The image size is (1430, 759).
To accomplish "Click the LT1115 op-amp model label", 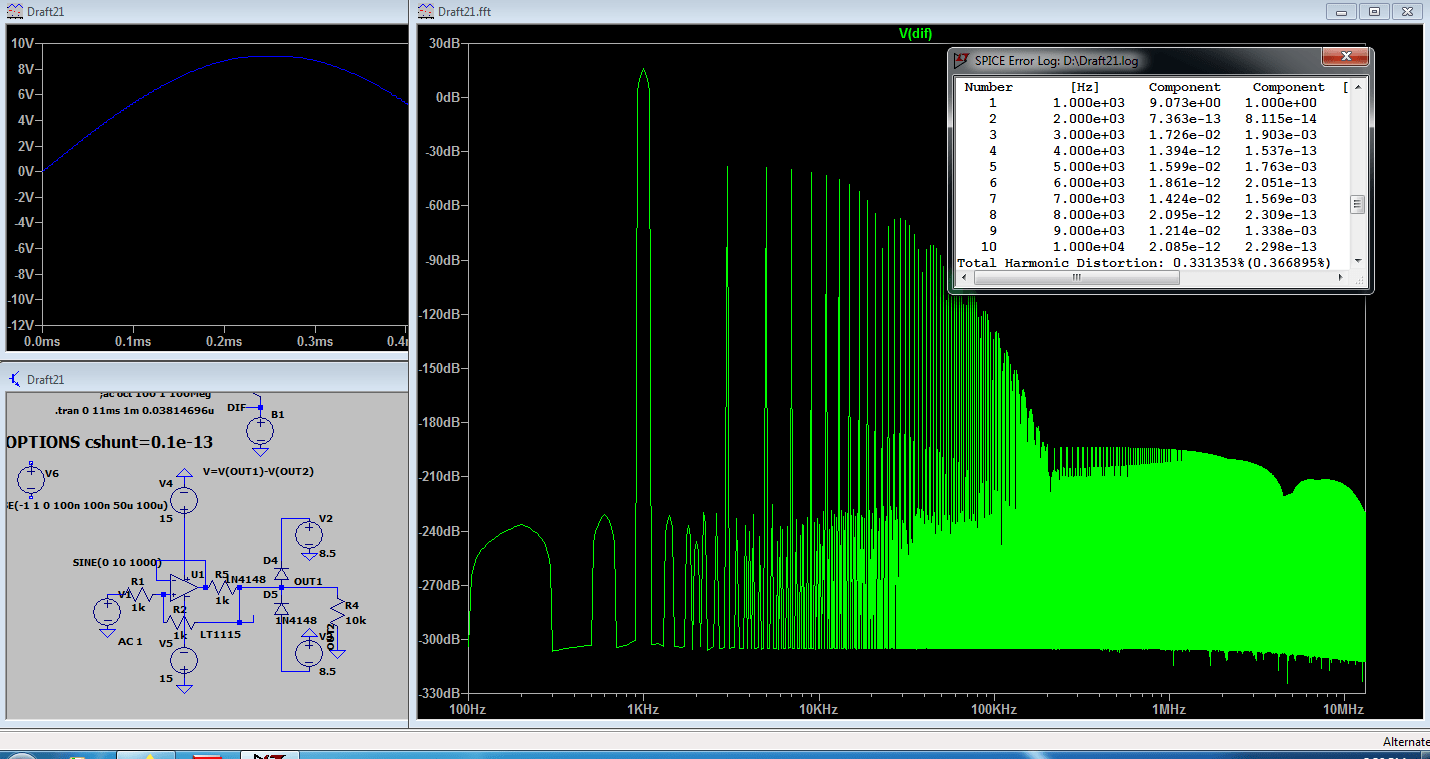I will point(220,634).
